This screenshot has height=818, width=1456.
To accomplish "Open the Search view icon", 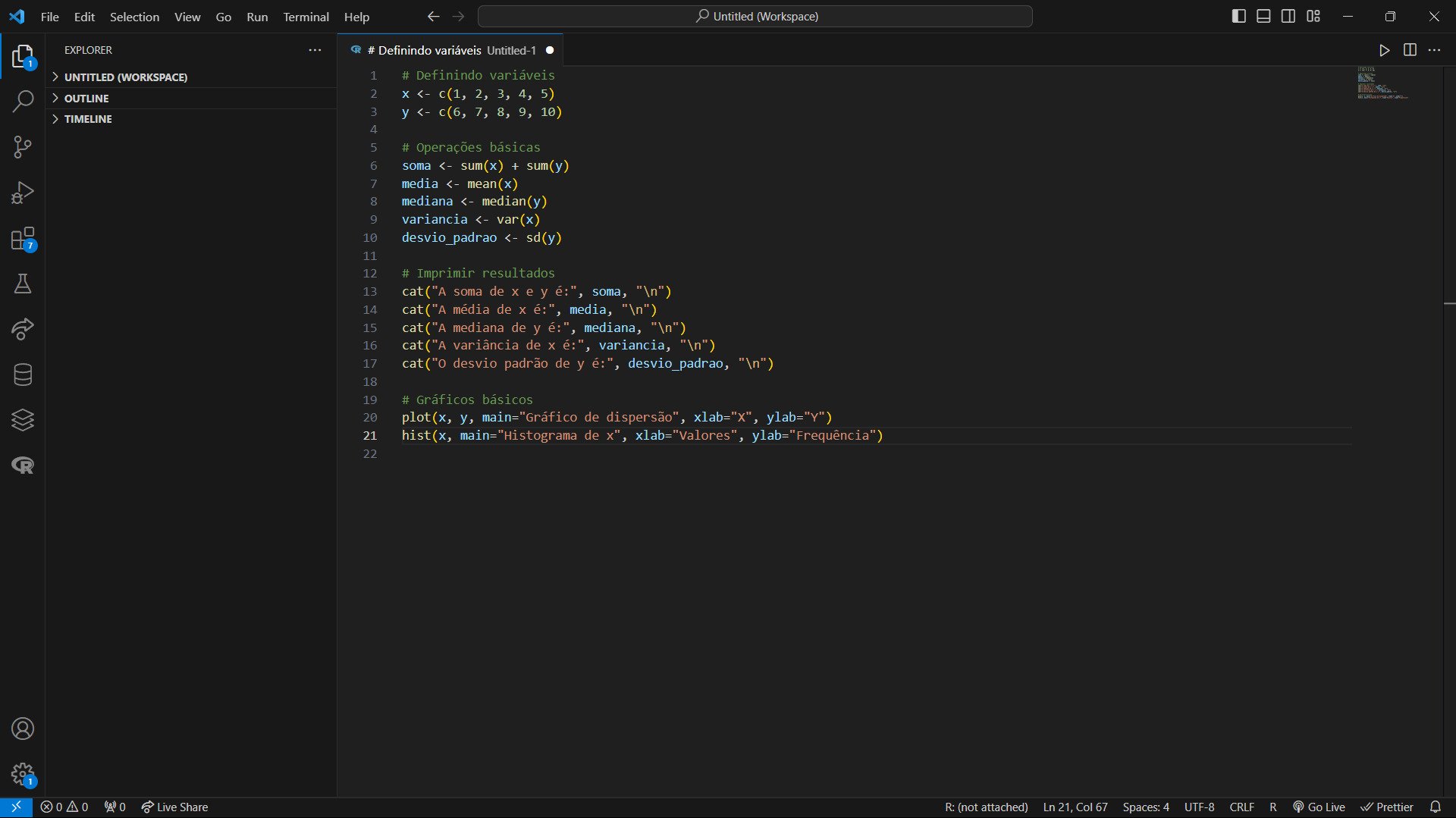I will tap(23, 101).
